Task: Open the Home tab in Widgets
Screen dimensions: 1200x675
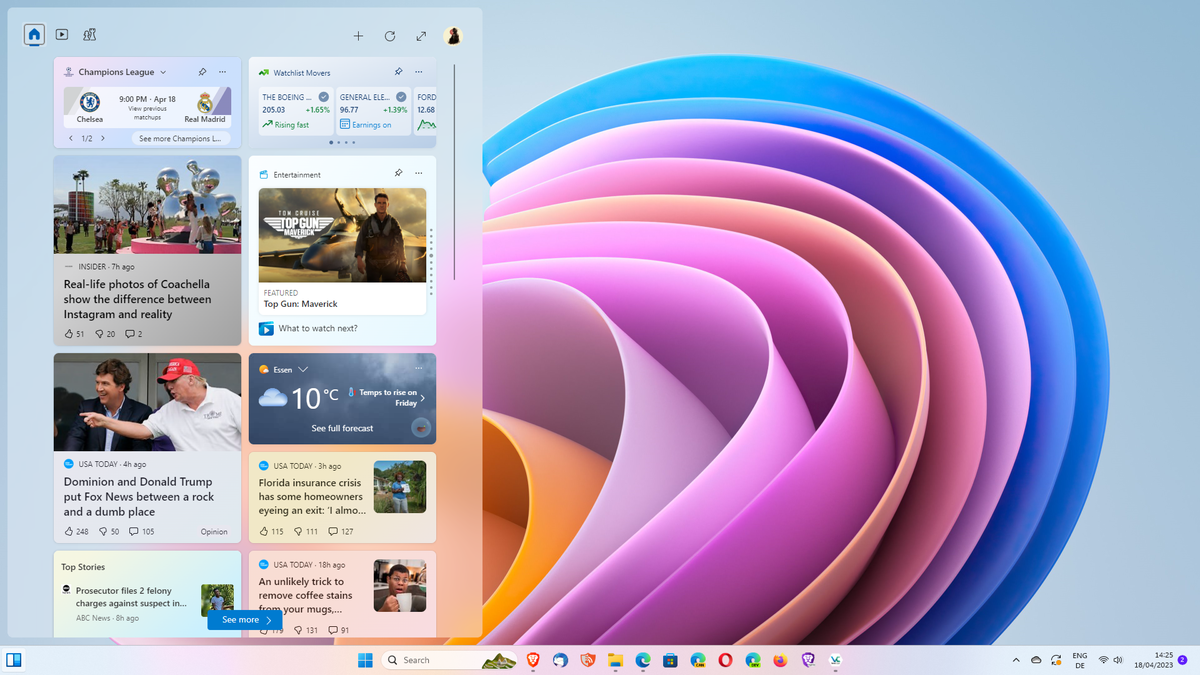Action: pos(35,34)
